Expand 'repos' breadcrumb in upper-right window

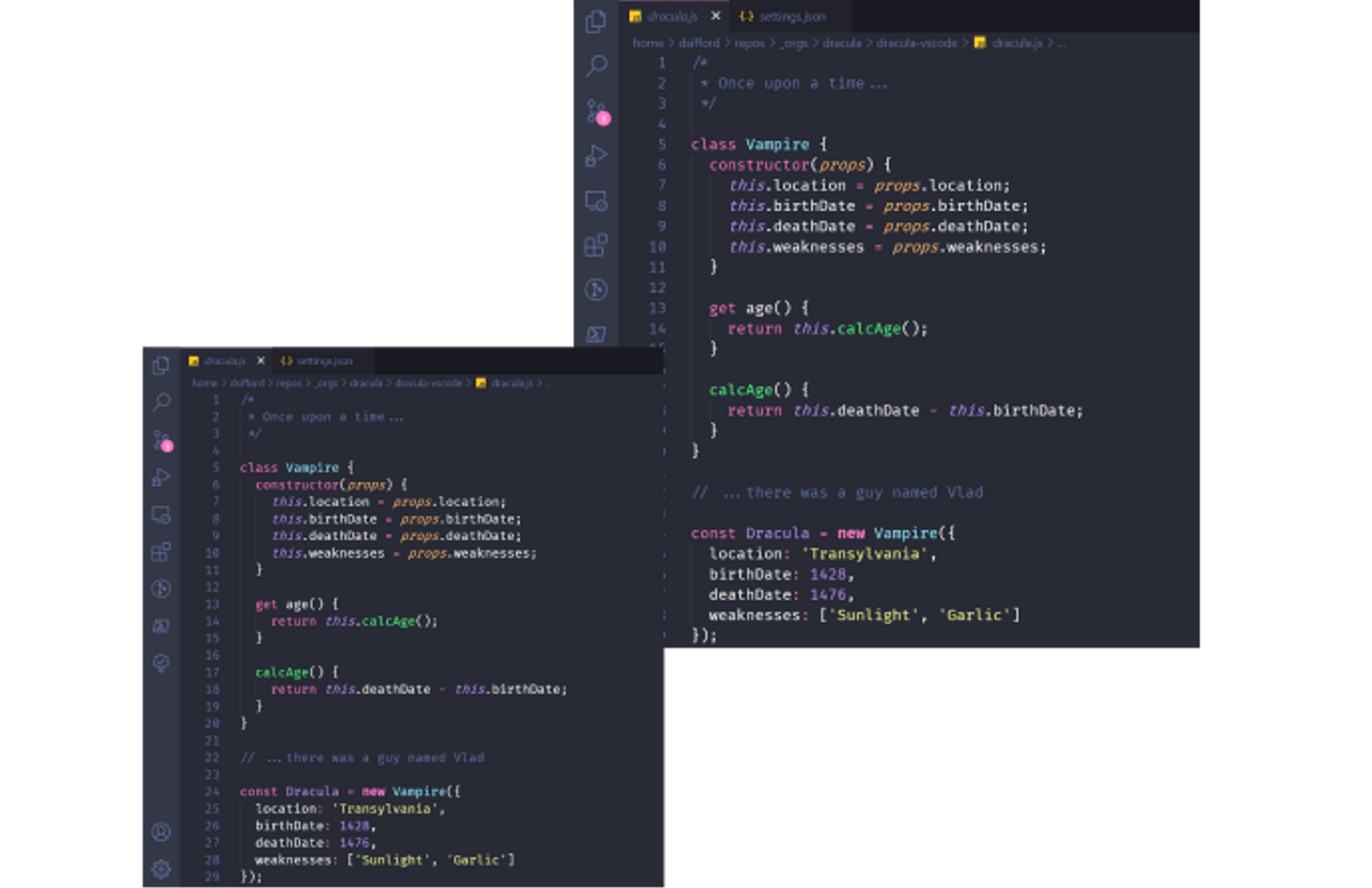pyautogui.click(x=749, y=43)
